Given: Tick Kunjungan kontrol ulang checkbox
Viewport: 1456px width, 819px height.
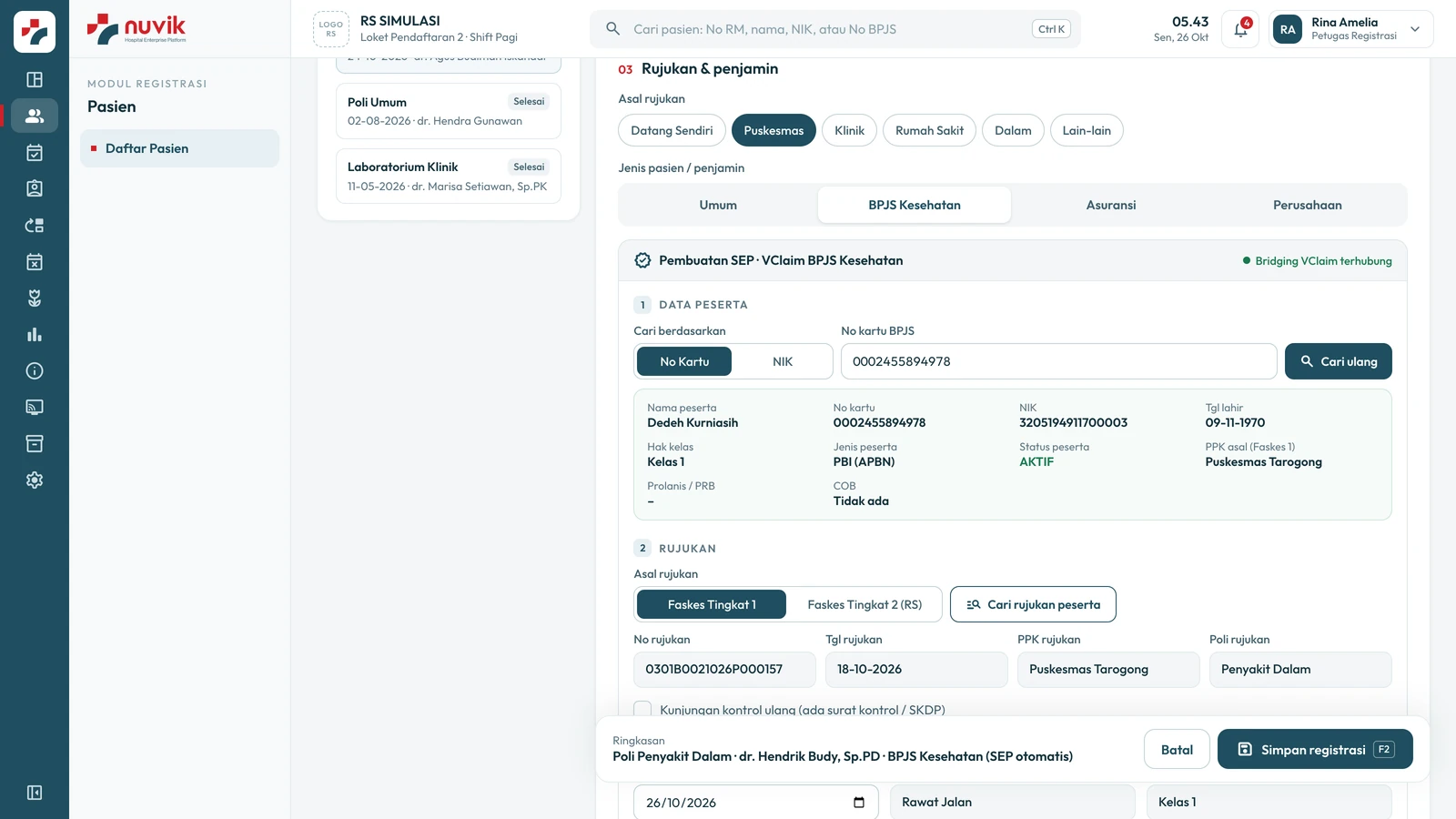Looking at the screenshot, I should [x=642, y=709].
